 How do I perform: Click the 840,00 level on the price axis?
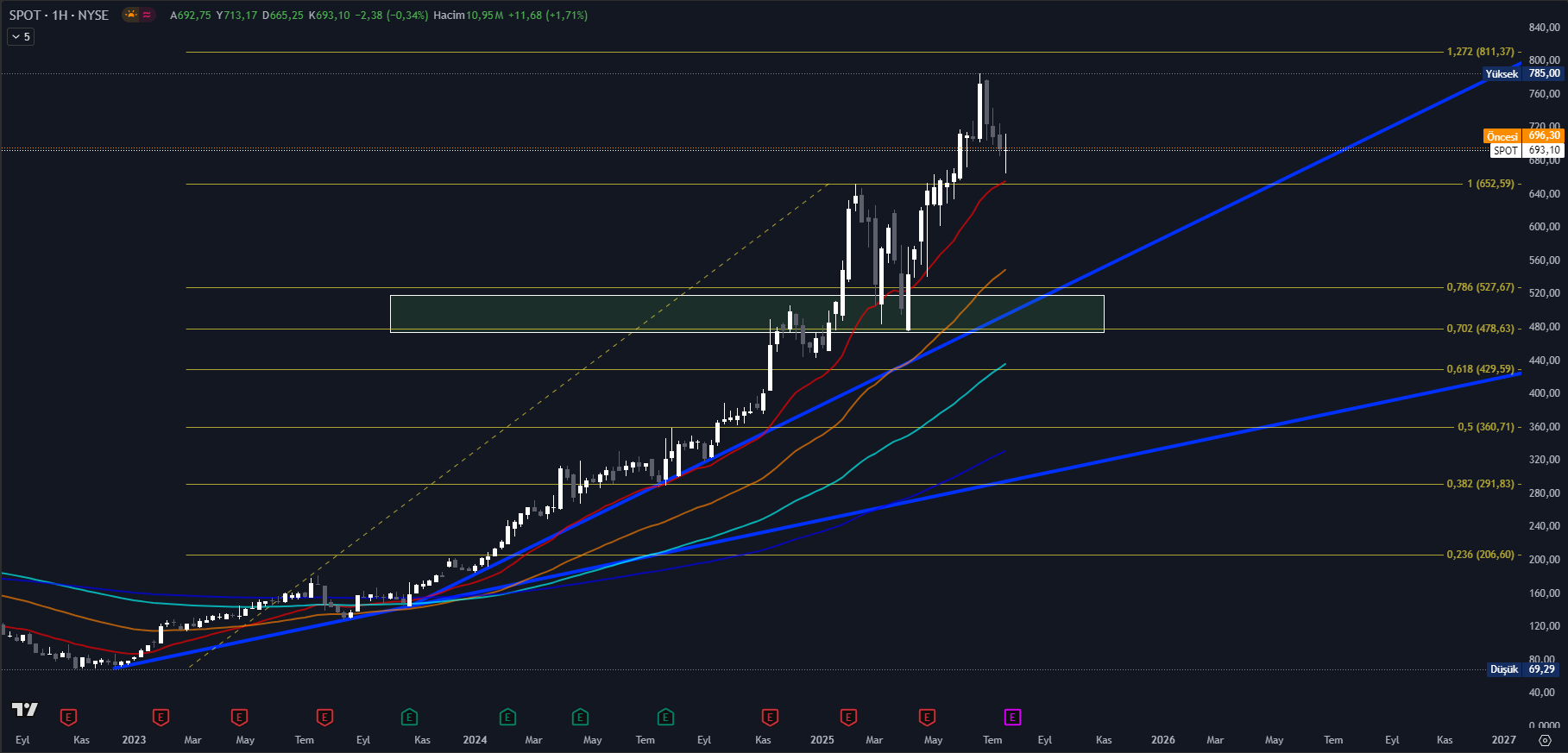pyautogui.click(x=1544, y=28)
